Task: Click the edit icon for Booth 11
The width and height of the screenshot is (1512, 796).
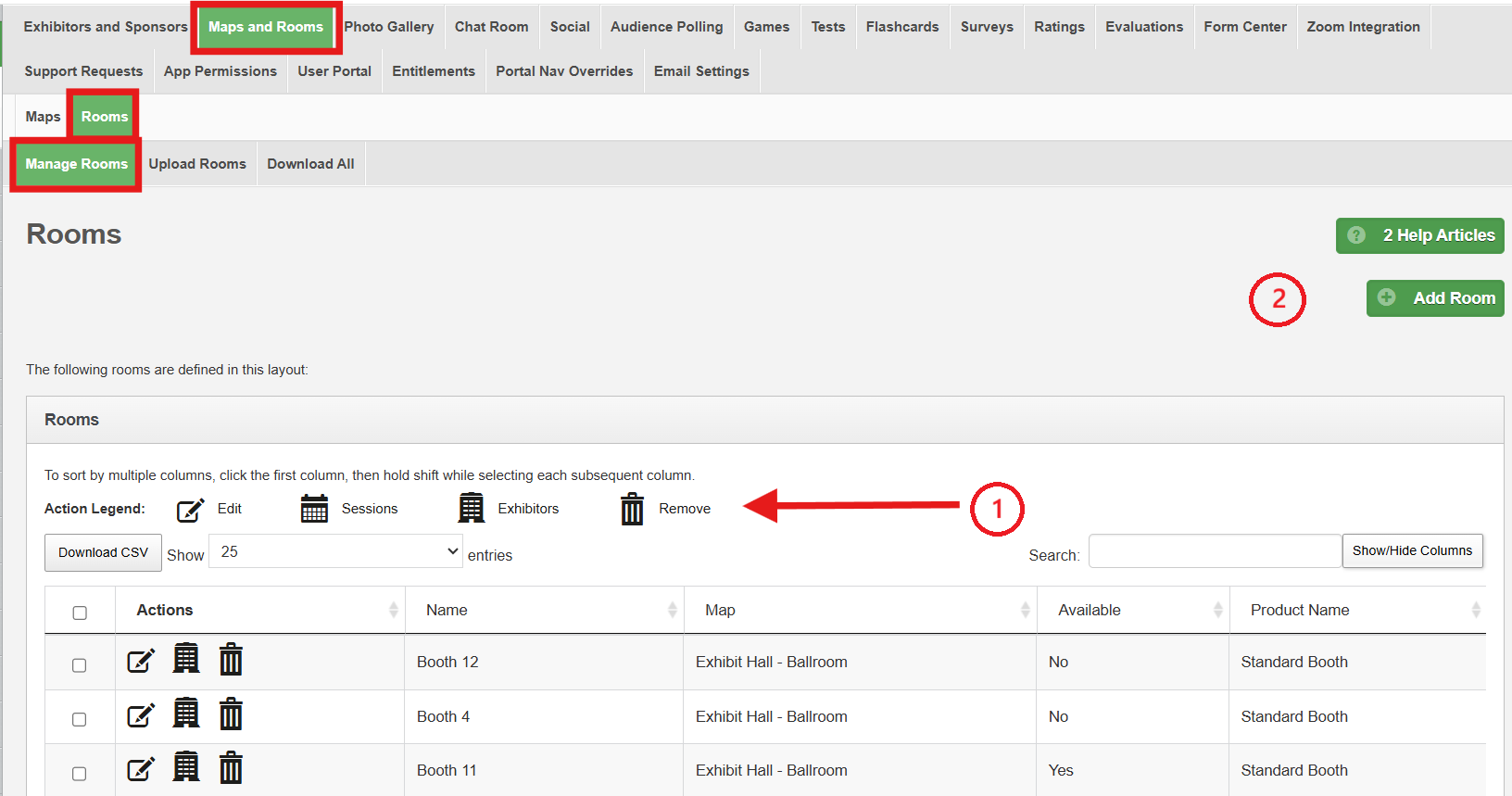Action: click(141, 769)
